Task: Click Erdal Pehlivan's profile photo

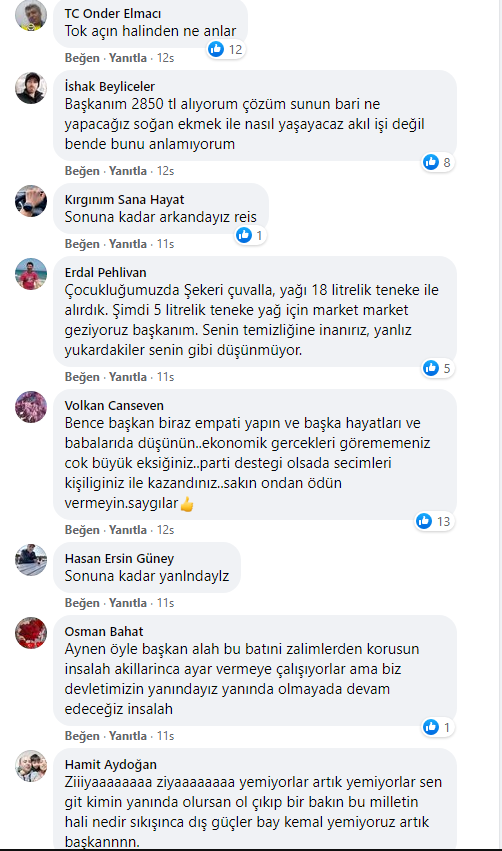Action: coord(31,274)
